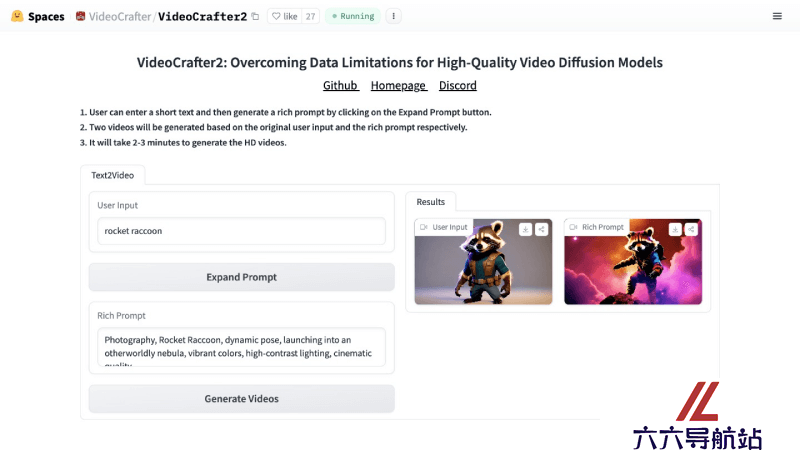Switch to the Results tab

tap(431, 202)
